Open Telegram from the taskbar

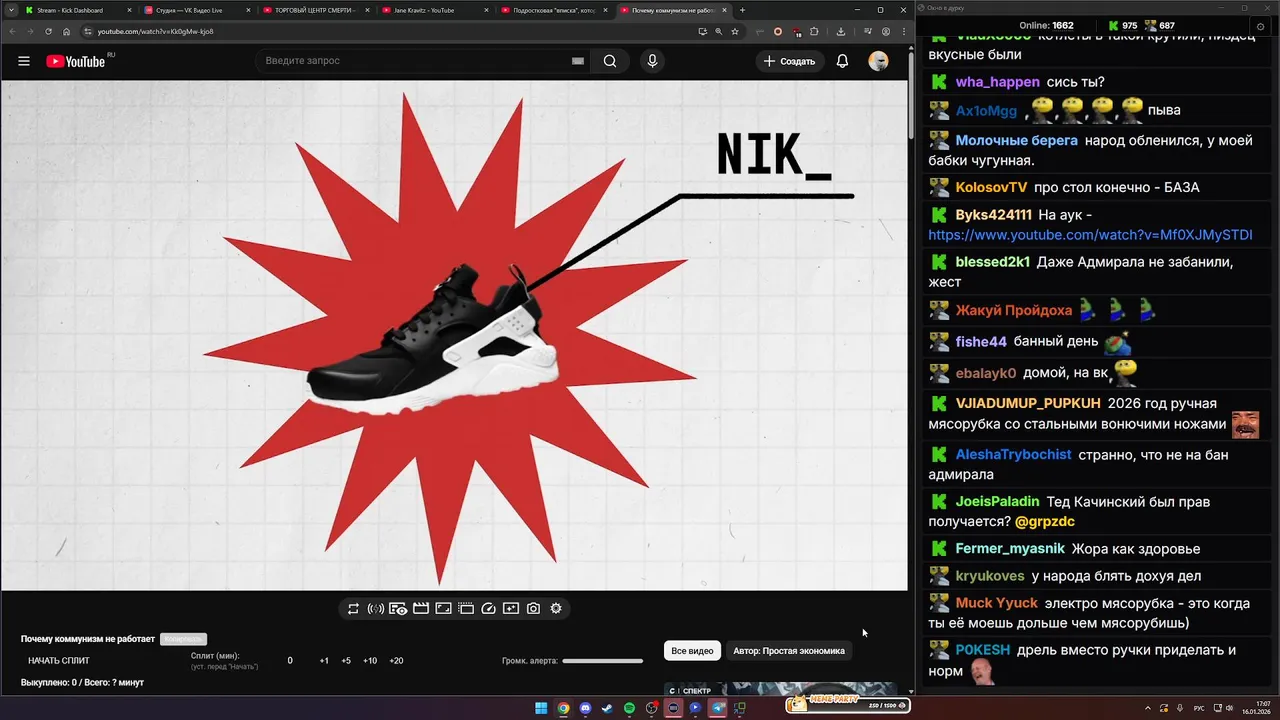(717, 708)
